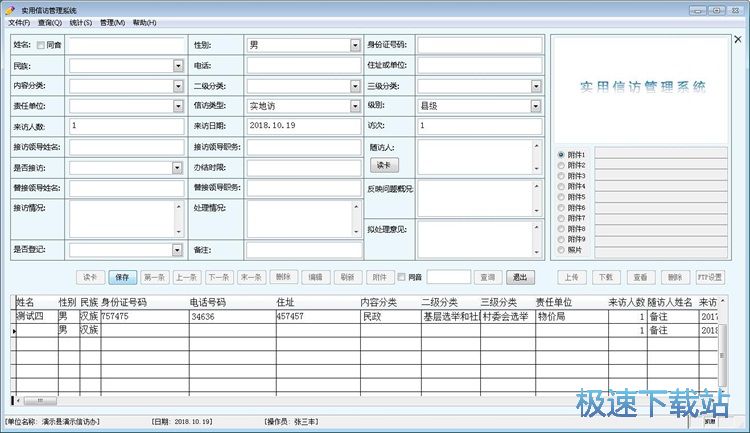Open the 管理(M) menu
The width and height of the screenshot is (750, 433).
pos(112,22)
